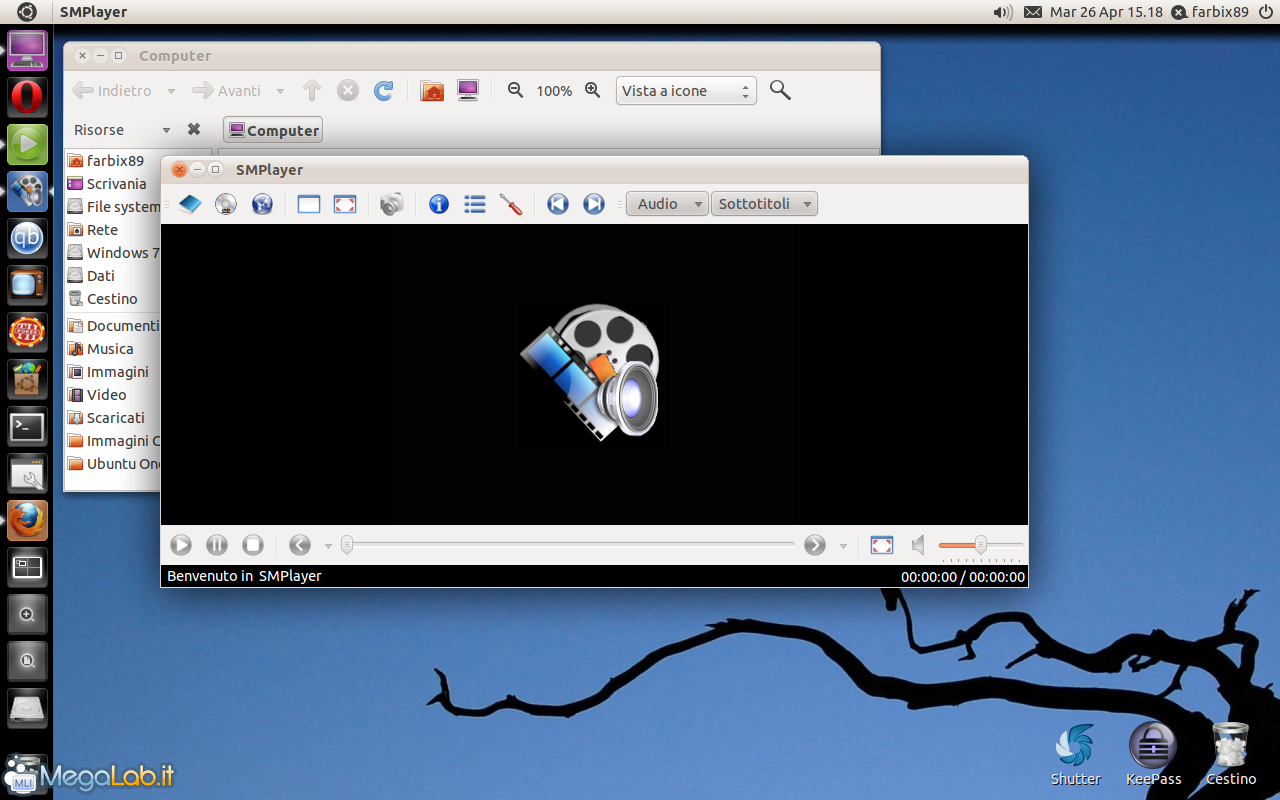Image resolution: width=1280 pixels, height=800 pixels.
Task: Open the home folder icon
Action: [432, 91]
